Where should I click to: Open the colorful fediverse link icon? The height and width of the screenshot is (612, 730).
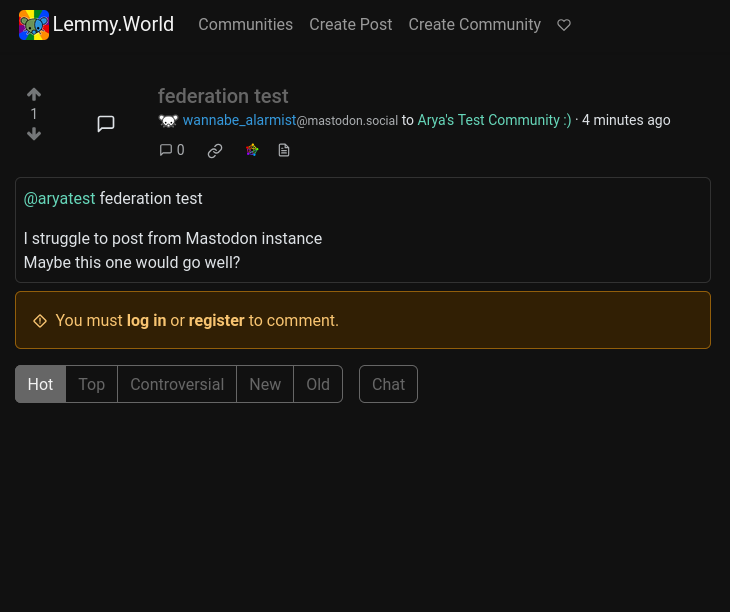252,150
